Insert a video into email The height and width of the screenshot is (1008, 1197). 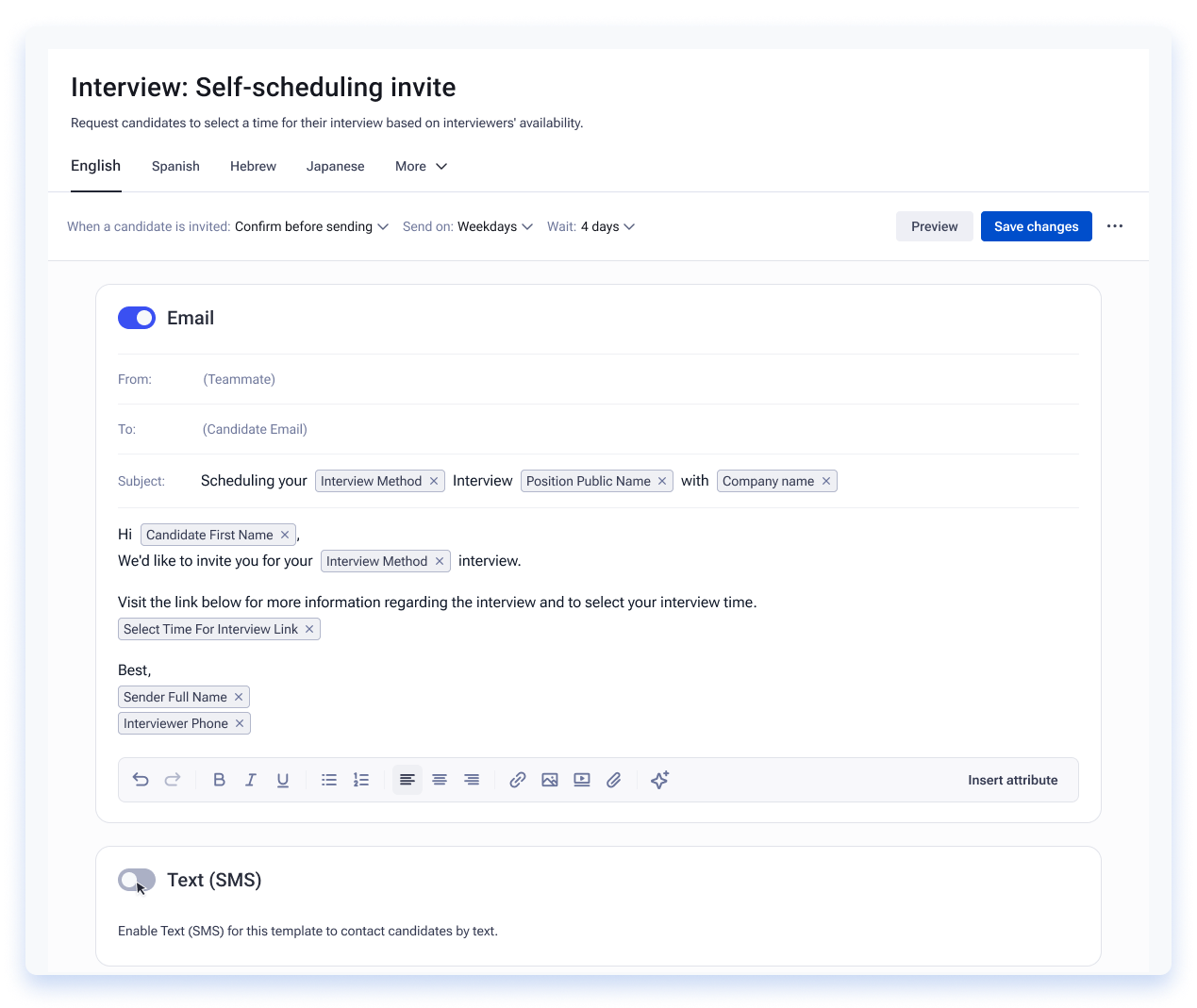[x=582, y=780]
